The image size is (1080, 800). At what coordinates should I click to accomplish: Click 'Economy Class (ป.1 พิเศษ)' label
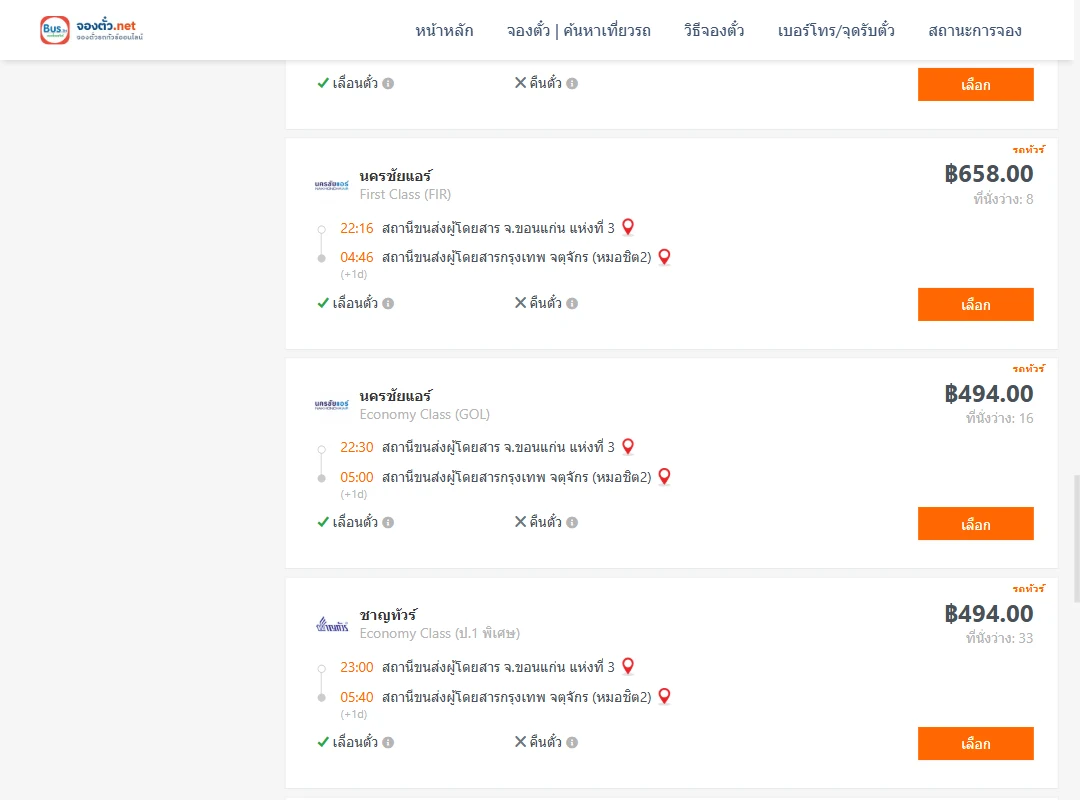[439, 633]
